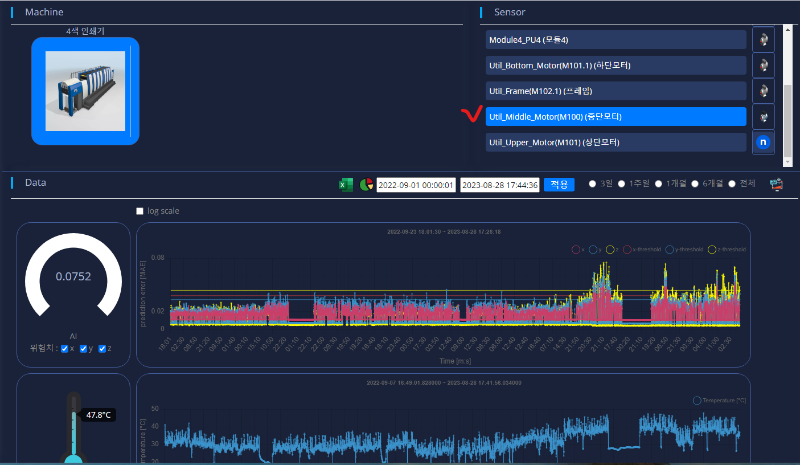Click the icon right of the period radios
Screen dimensions: 800x465
pyautogui.click(x=776, y=184)
